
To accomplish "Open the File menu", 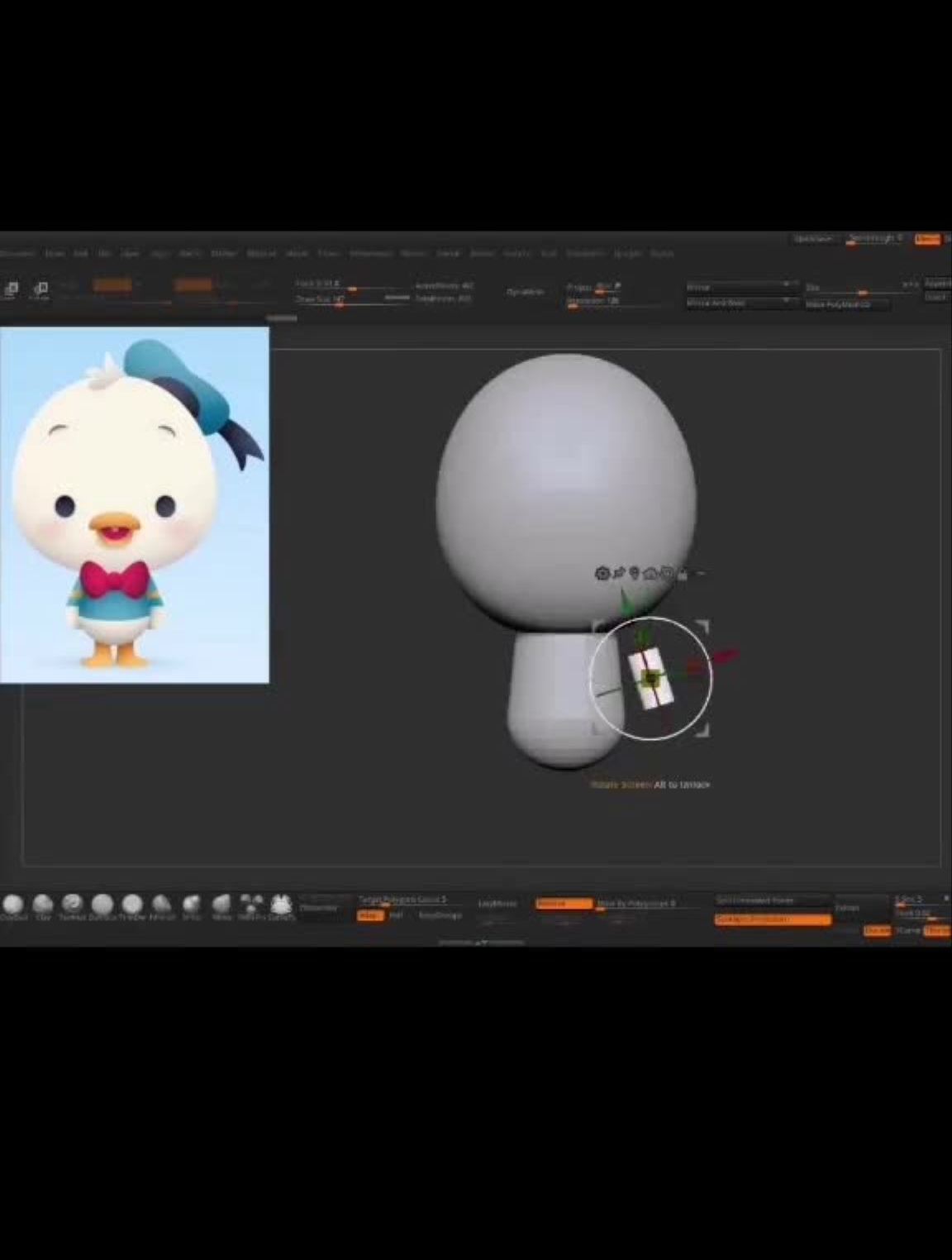I will point(105,254).
